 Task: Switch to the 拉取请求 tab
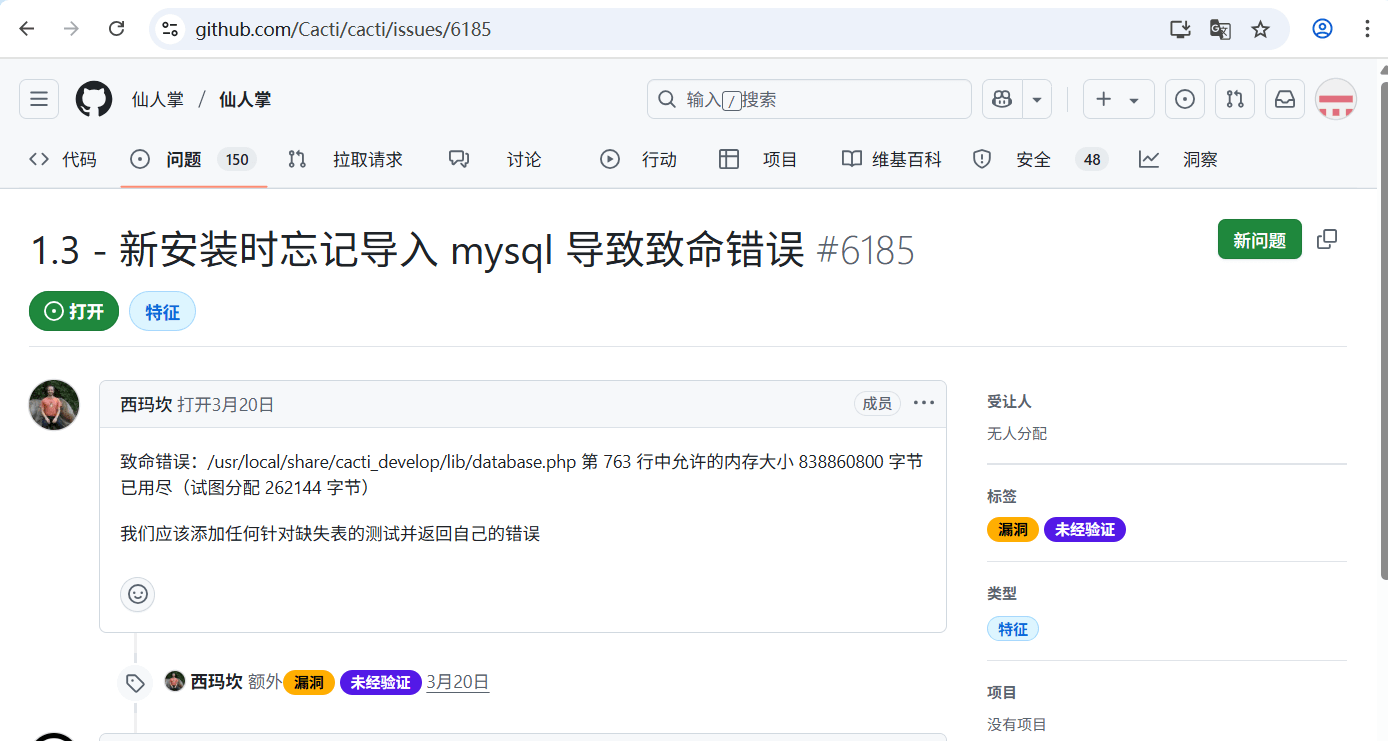click(x=345, y=159)
